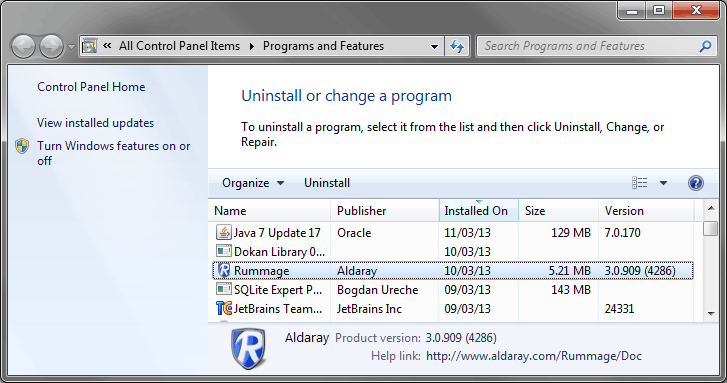Click the Dokan Library program icon
727x383 pixels.
[x=224, y=251]
